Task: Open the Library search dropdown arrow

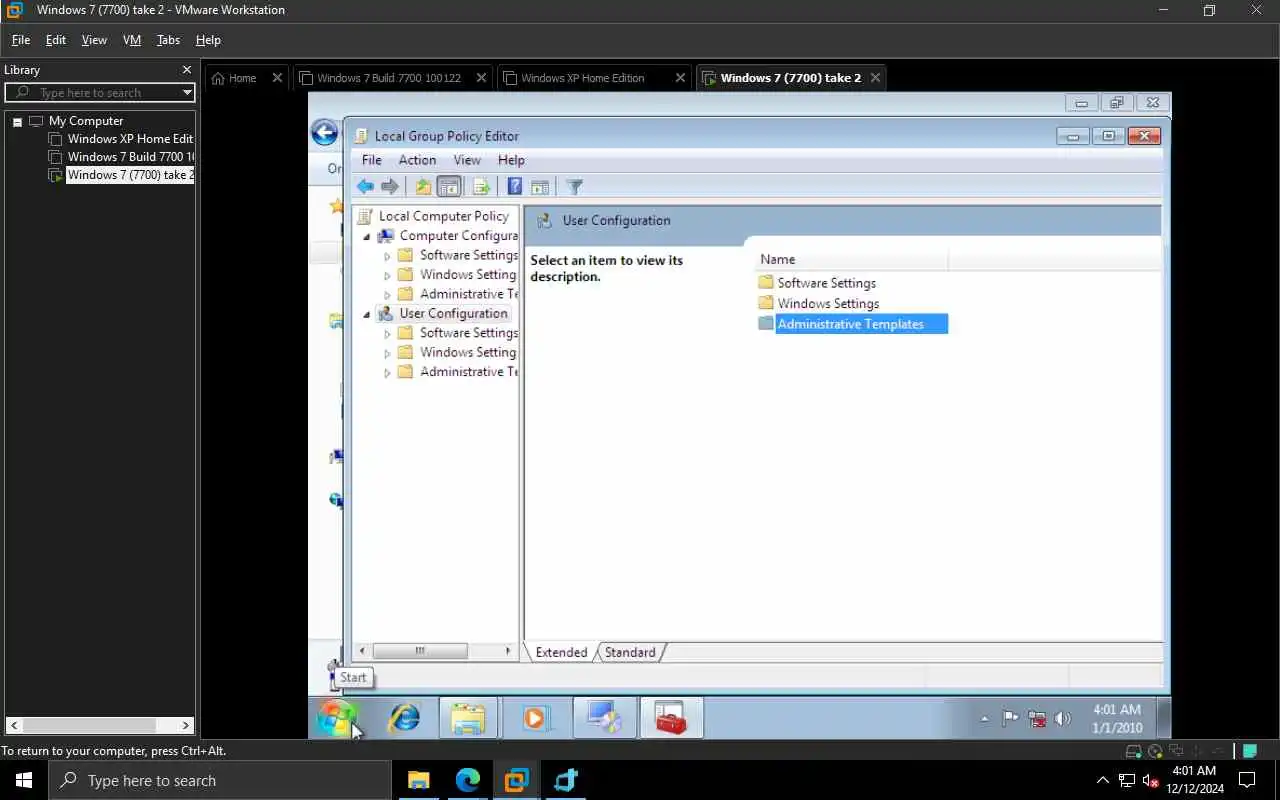Action: 187,92
